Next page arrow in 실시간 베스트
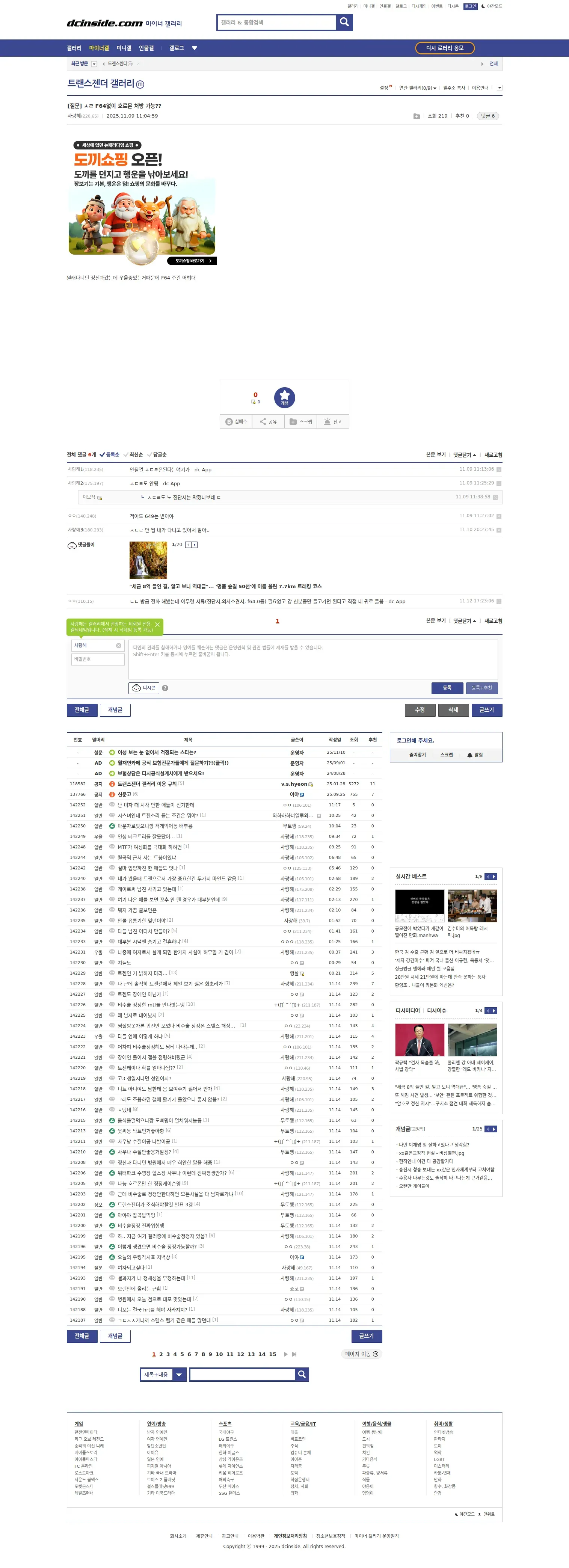569x1568 pixels. coord(494,877)
